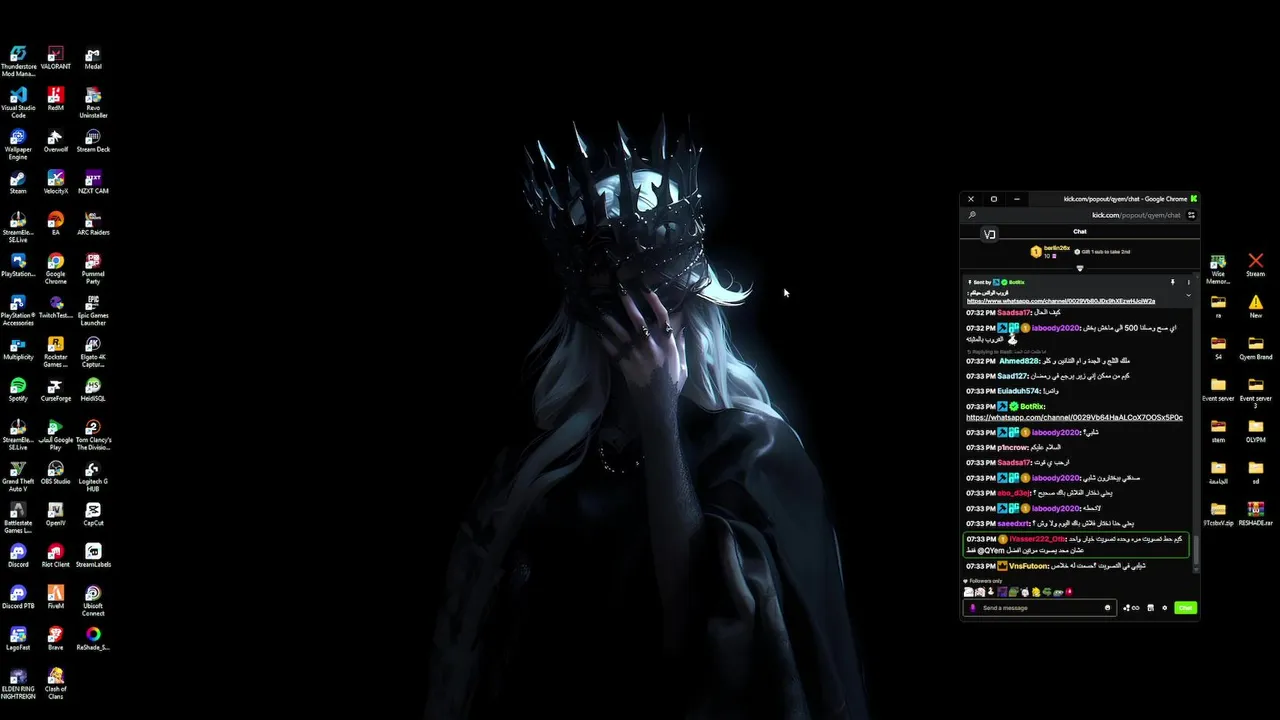The image size is (1280, 720).
Task: Select the Overwolf desktop icon
Action: click(55, 140)
